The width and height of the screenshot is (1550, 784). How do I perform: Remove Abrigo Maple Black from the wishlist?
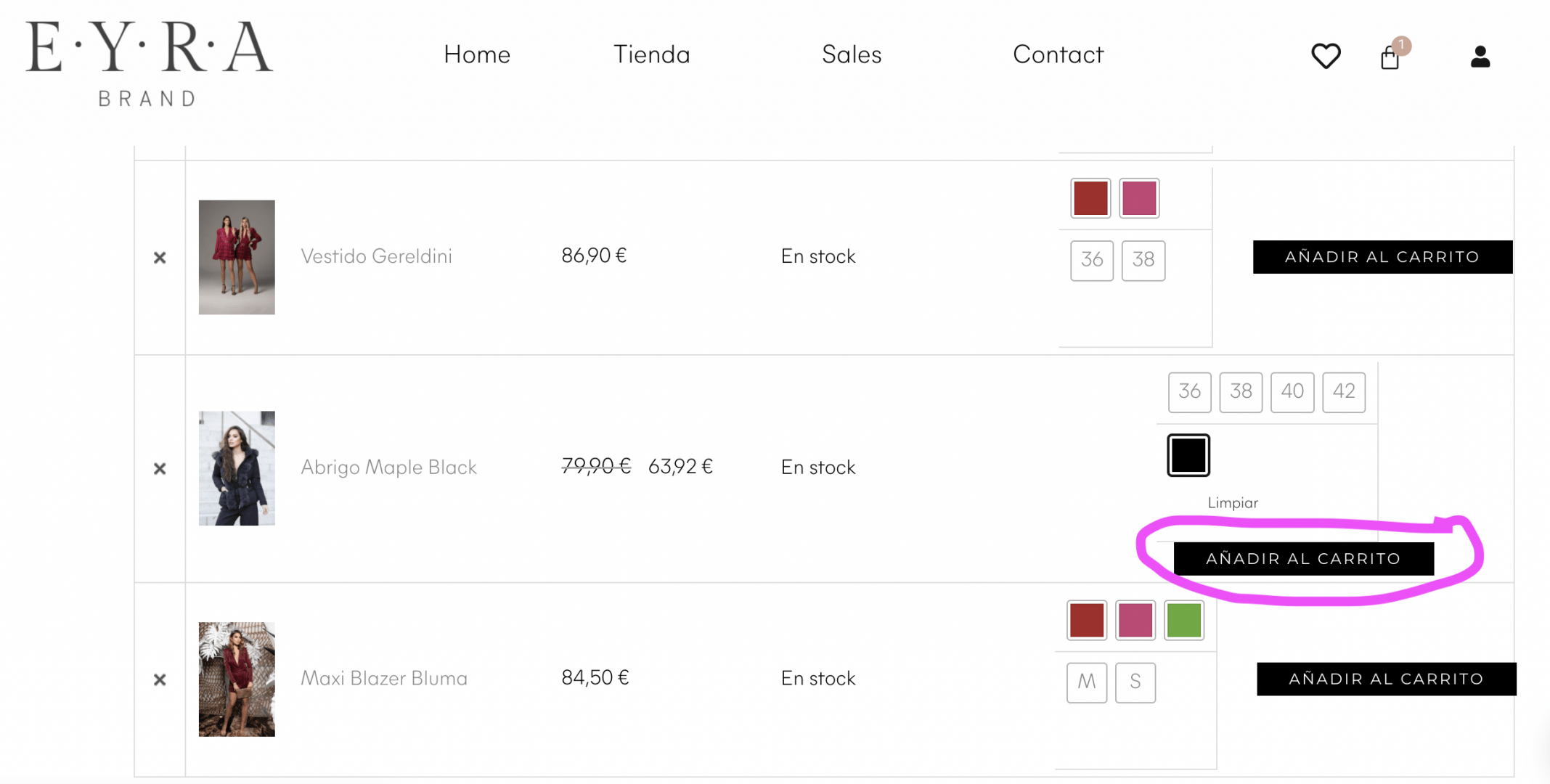click(x=160, y=469)
